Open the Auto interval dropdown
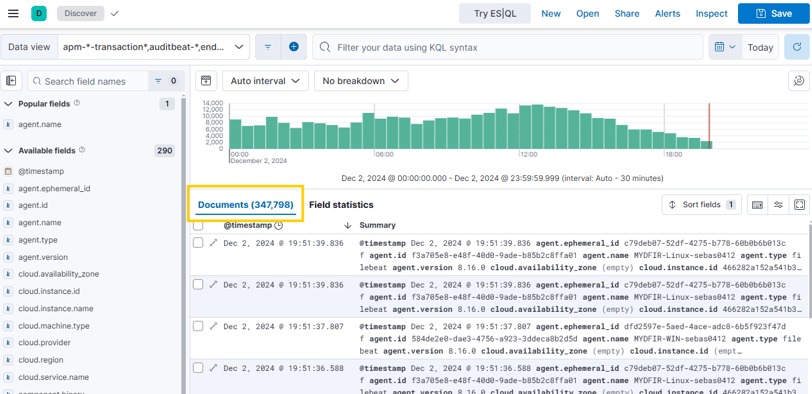Viewport: 812px width, 394px height. [265, 81]
